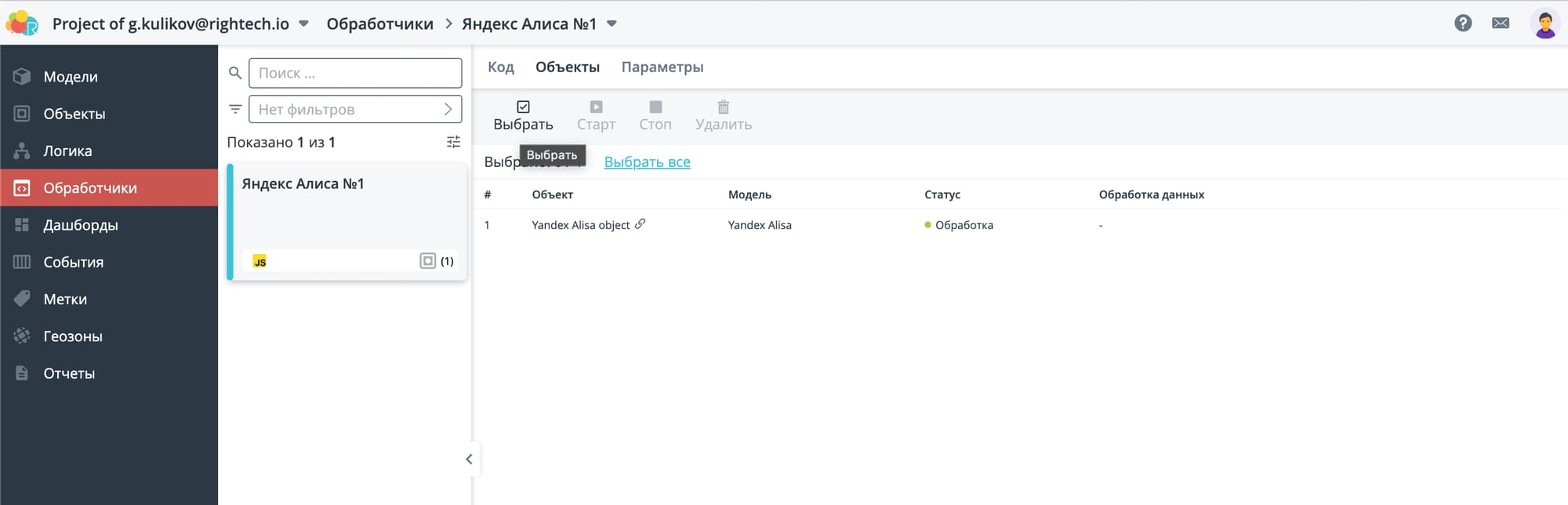Click the Выбрать все link

647,162
